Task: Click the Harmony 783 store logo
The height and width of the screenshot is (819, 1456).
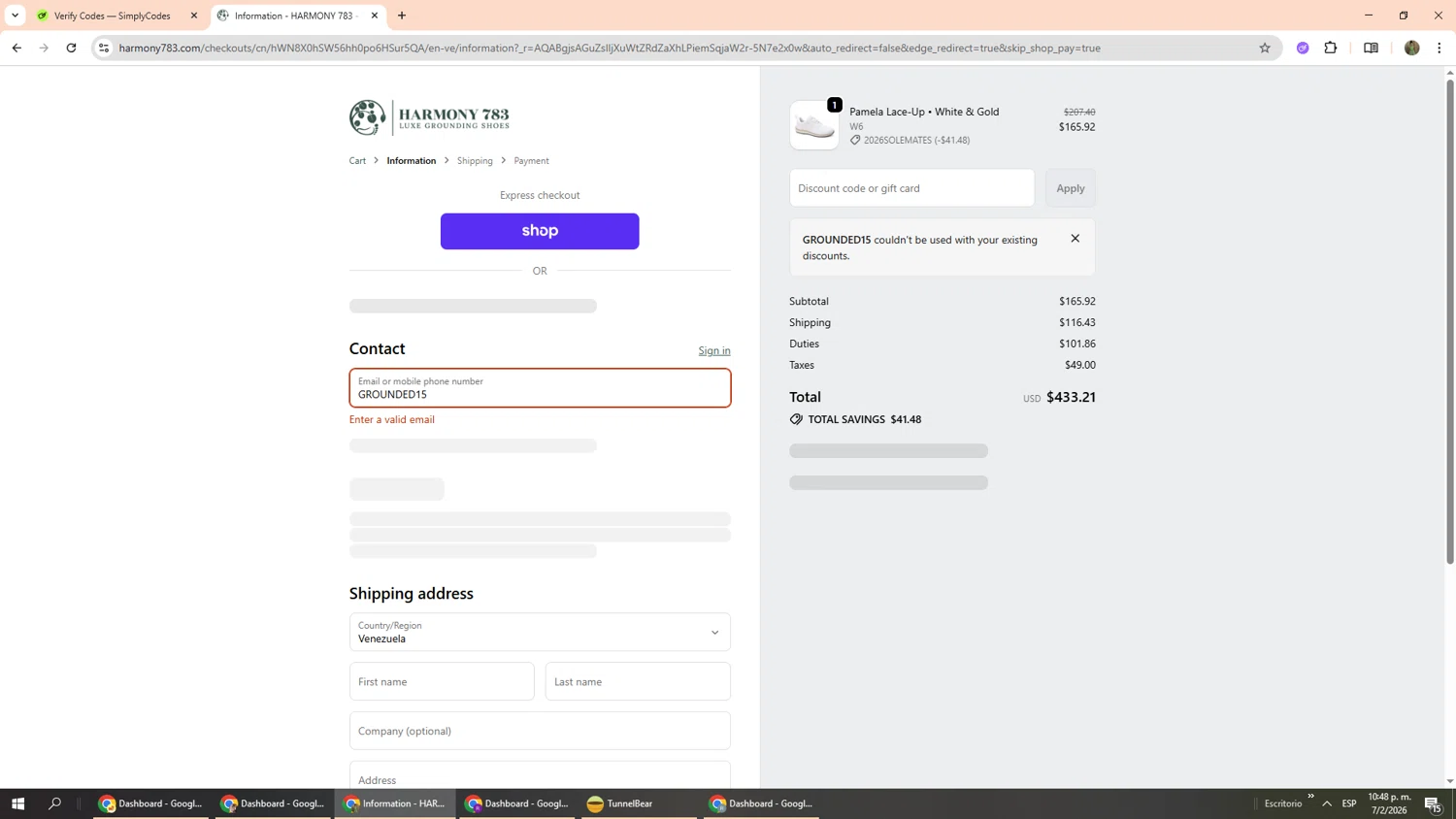Action: click(x=429, y=117)
